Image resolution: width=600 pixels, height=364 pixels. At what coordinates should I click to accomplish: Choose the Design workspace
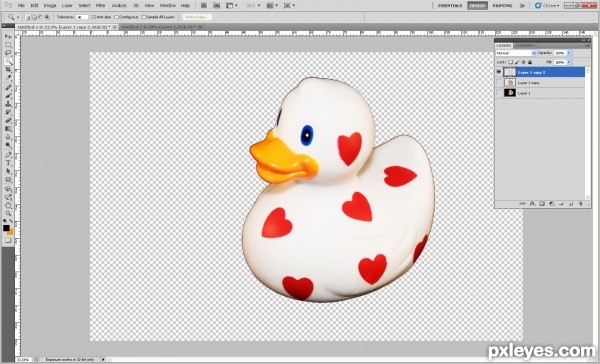click(478, 6)
